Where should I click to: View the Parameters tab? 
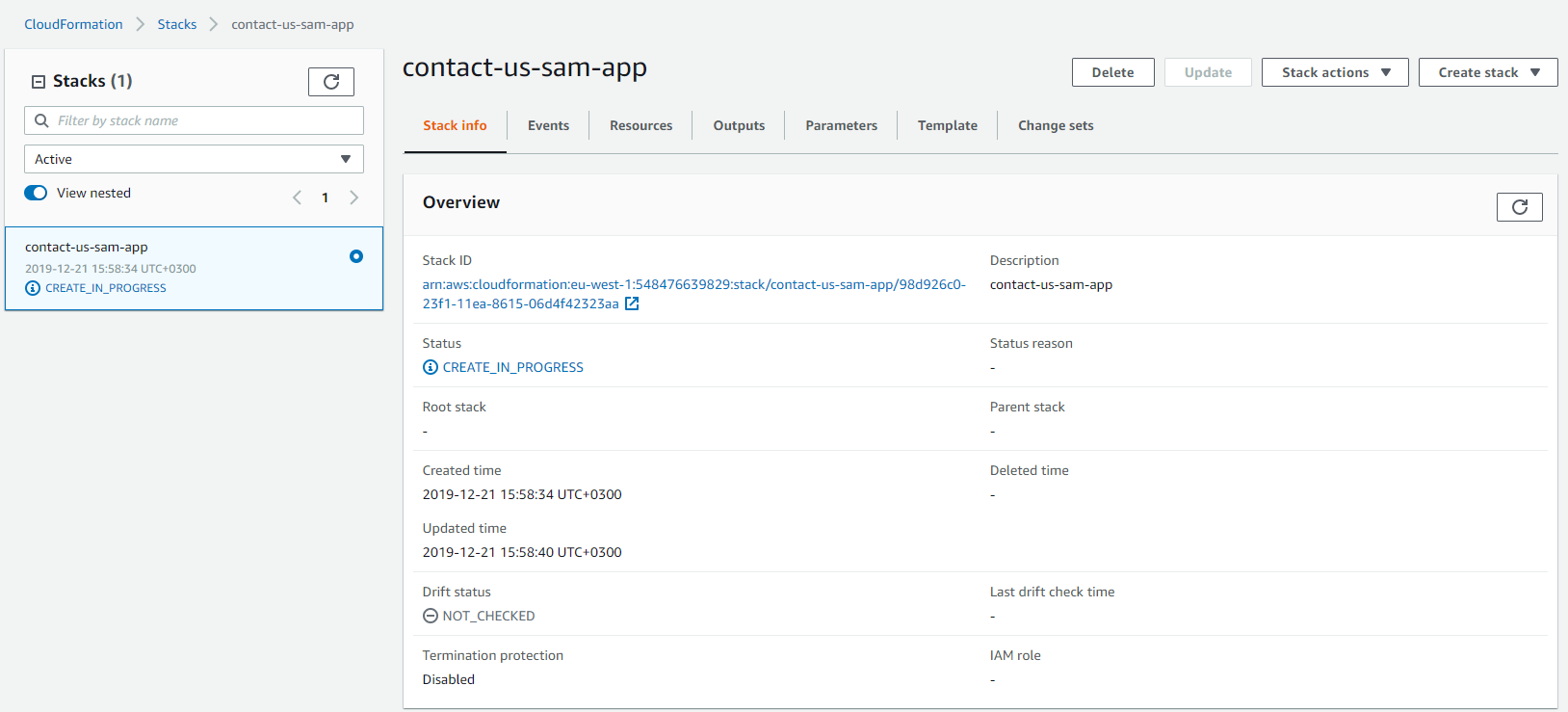[x=841, y=125]
